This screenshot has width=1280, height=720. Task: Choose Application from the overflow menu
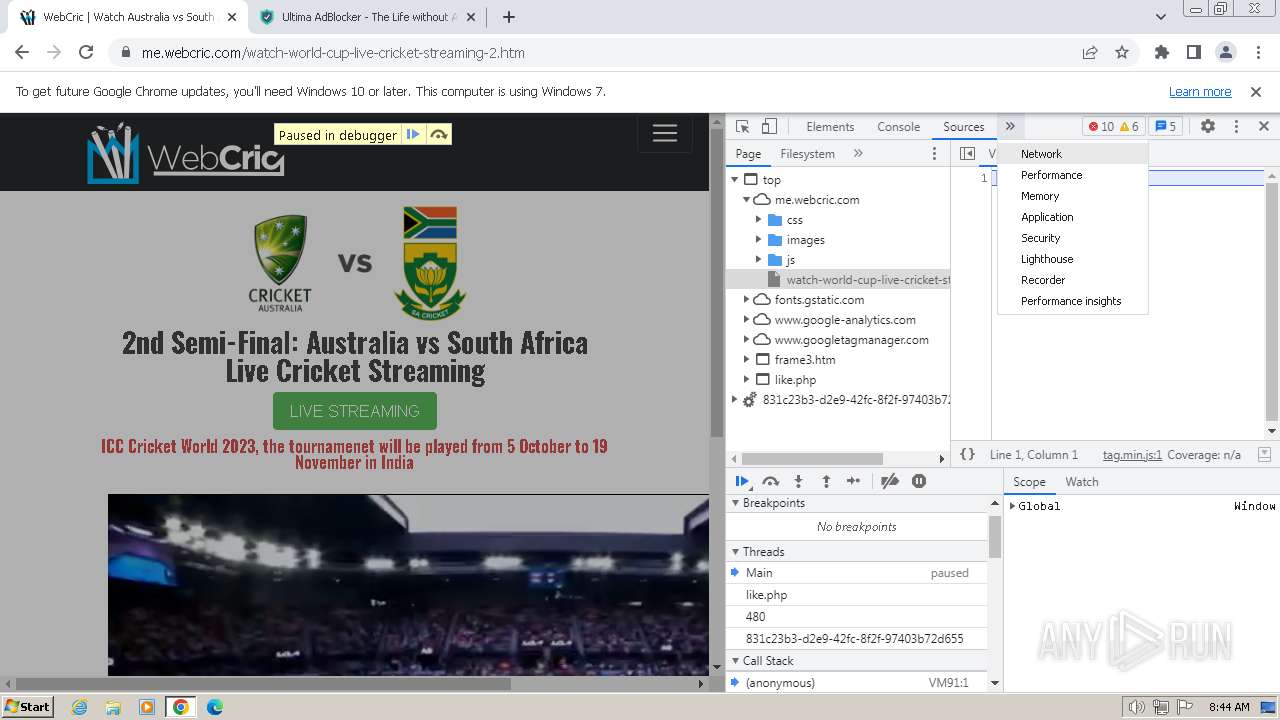pyautogui.click(x=1073, y=217)
